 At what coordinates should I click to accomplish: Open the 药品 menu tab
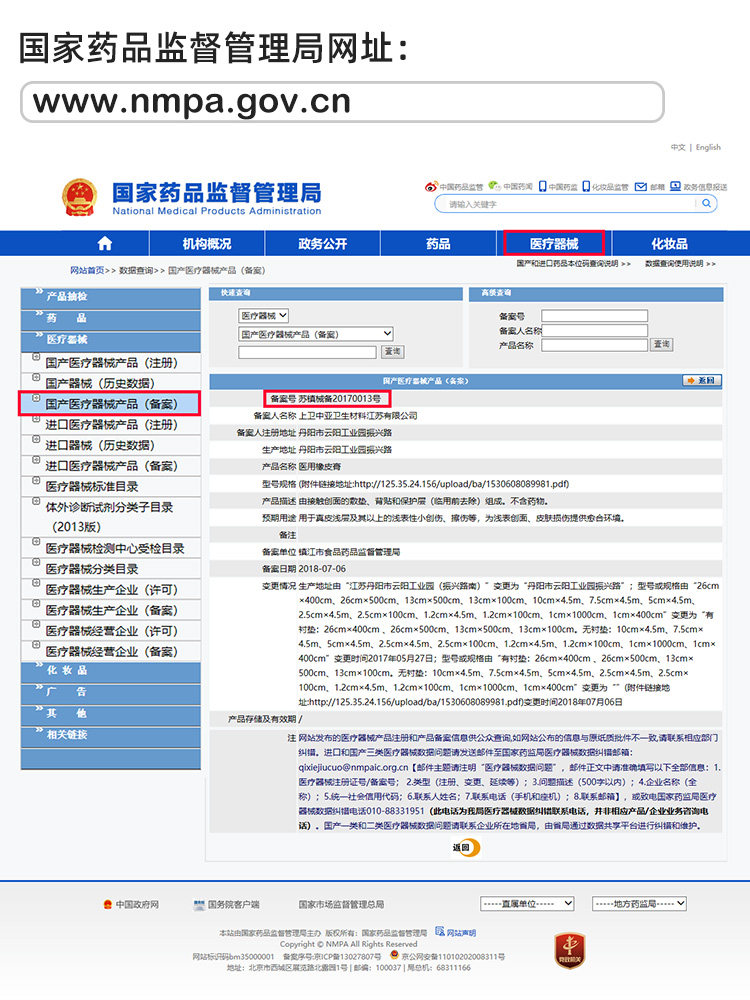pos(438,244)
